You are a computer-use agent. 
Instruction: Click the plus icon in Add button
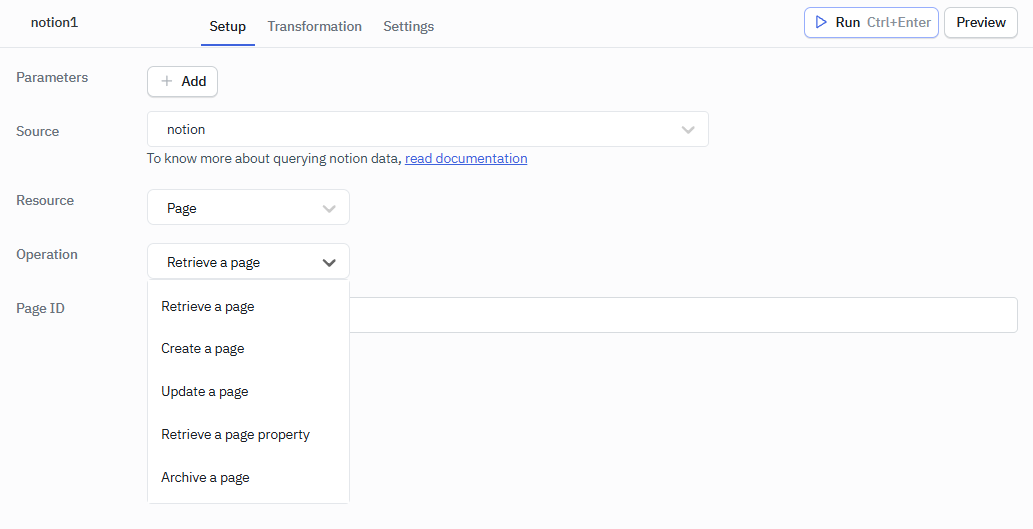pyautogui.click(x=167, y=81)
